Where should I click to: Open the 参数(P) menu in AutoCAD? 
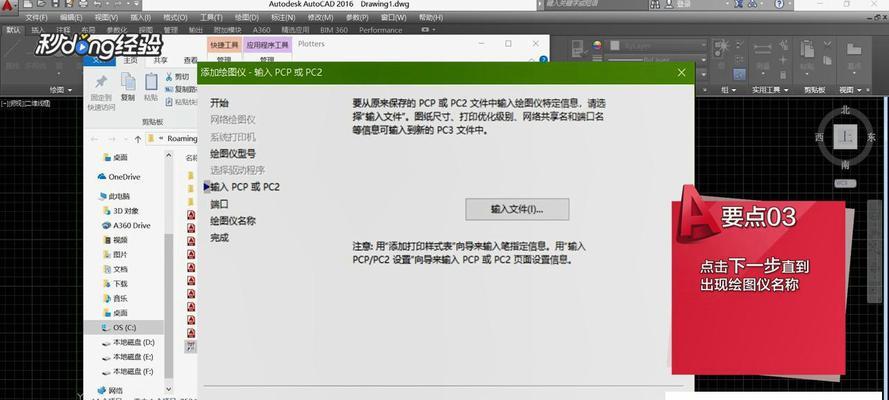(x=357, y=18)
